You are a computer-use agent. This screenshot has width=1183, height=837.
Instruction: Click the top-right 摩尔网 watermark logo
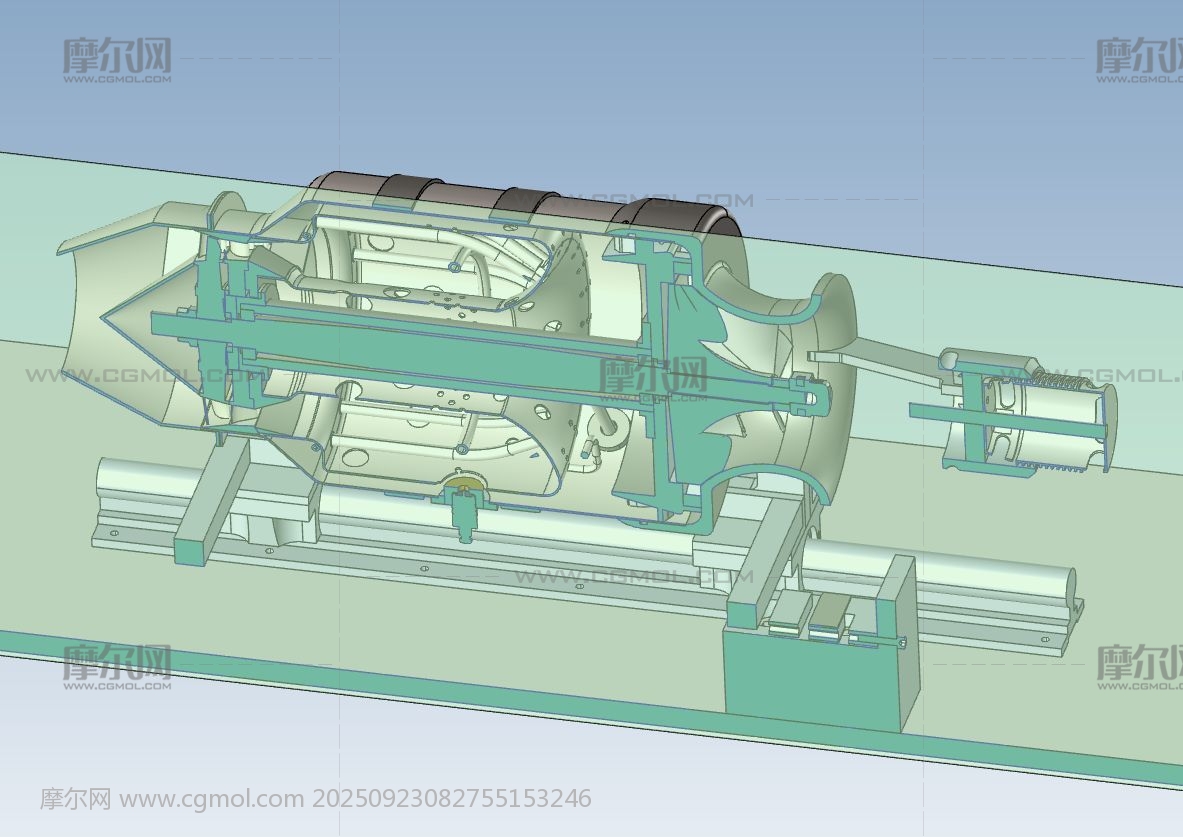[x=1138, y=59]
